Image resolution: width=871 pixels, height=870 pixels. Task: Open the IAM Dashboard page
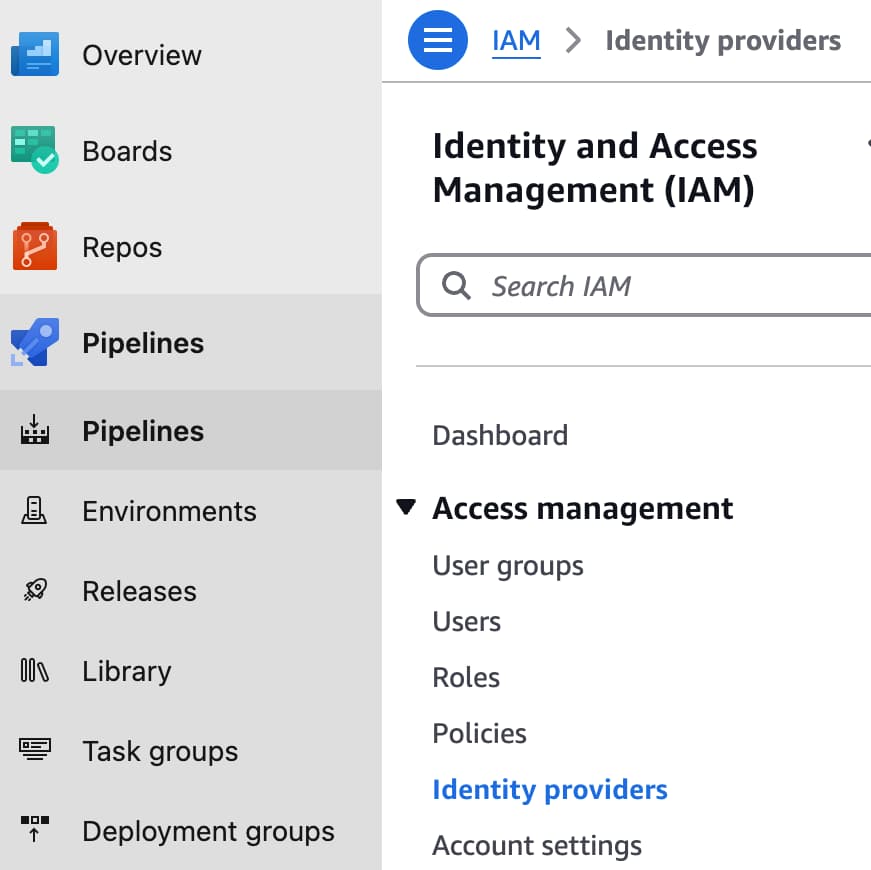[x=500, y=436]
